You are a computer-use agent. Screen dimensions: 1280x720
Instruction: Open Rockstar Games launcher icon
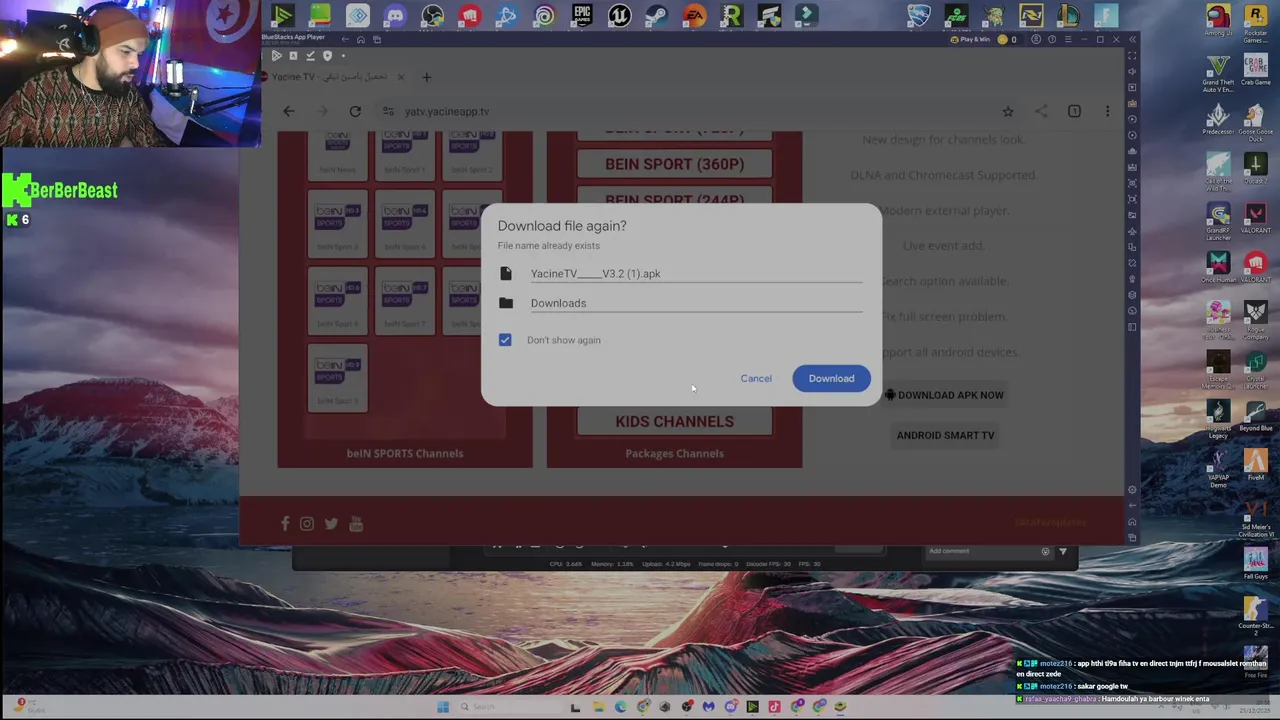pyautogui.click(x=1255, y=22)
